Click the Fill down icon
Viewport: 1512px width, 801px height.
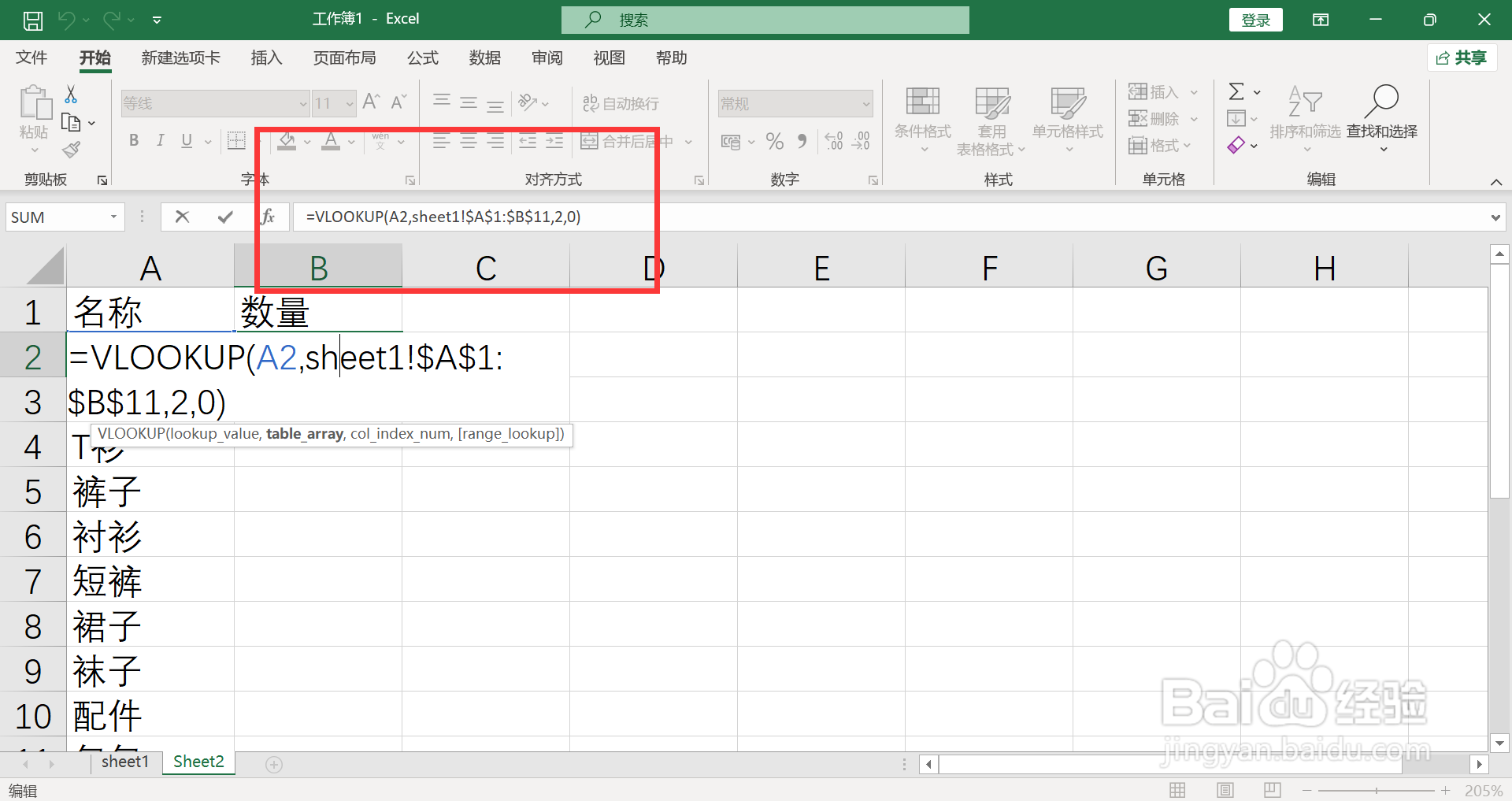1236,119
